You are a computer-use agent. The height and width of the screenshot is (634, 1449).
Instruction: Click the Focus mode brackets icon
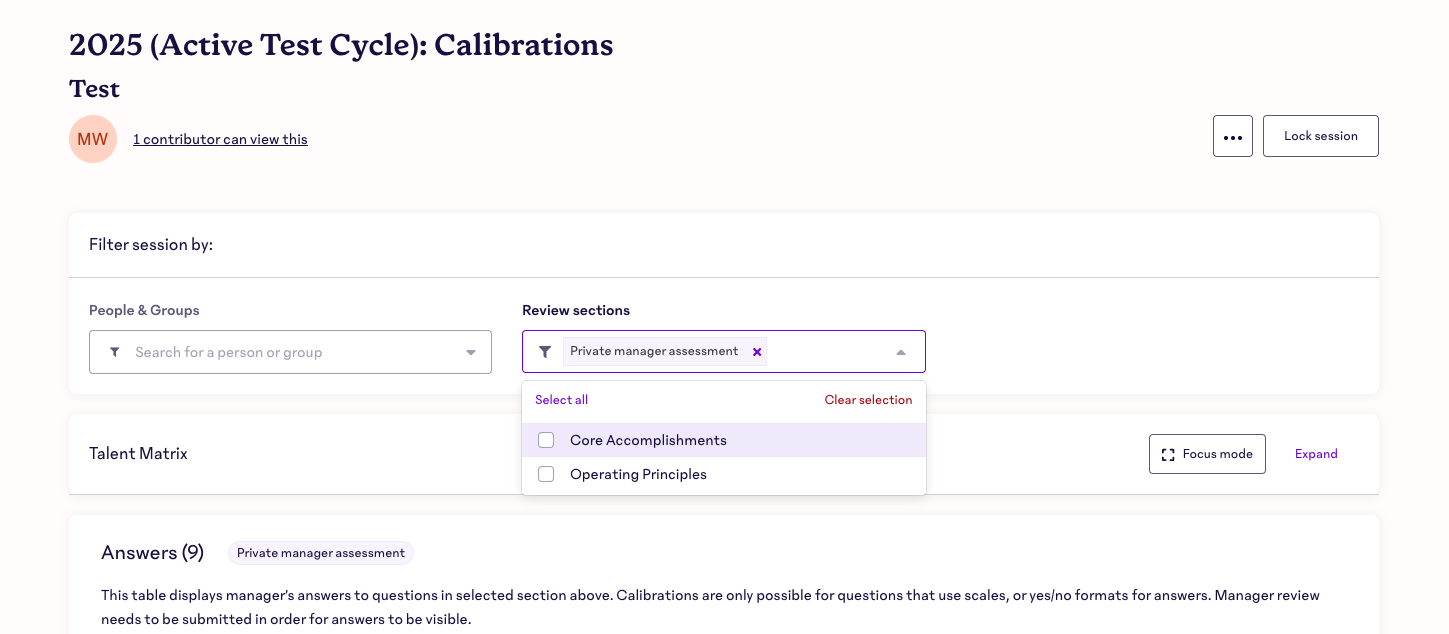point(1168,454)
